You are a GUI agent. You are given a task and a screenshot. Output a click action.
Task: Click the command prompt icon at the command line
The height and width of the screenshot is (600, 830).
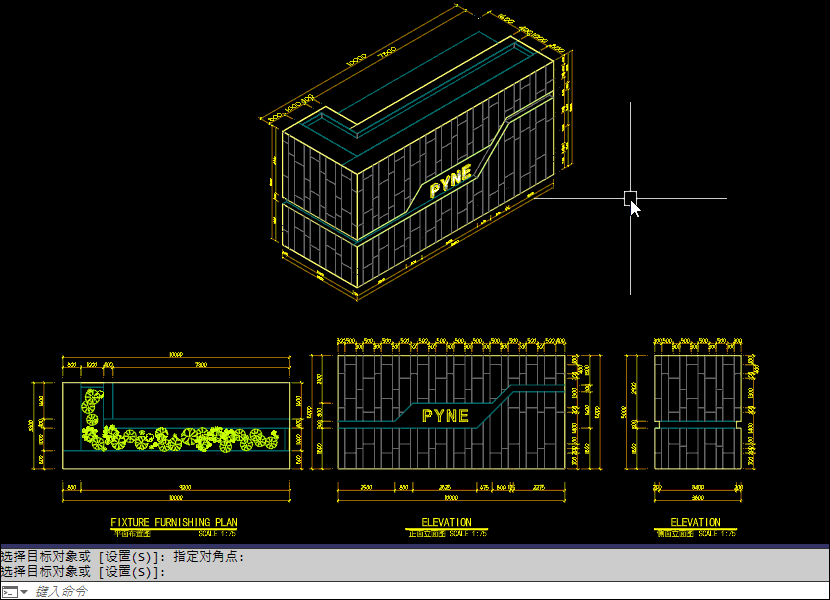pyautogui.click(x=8, y=592)
